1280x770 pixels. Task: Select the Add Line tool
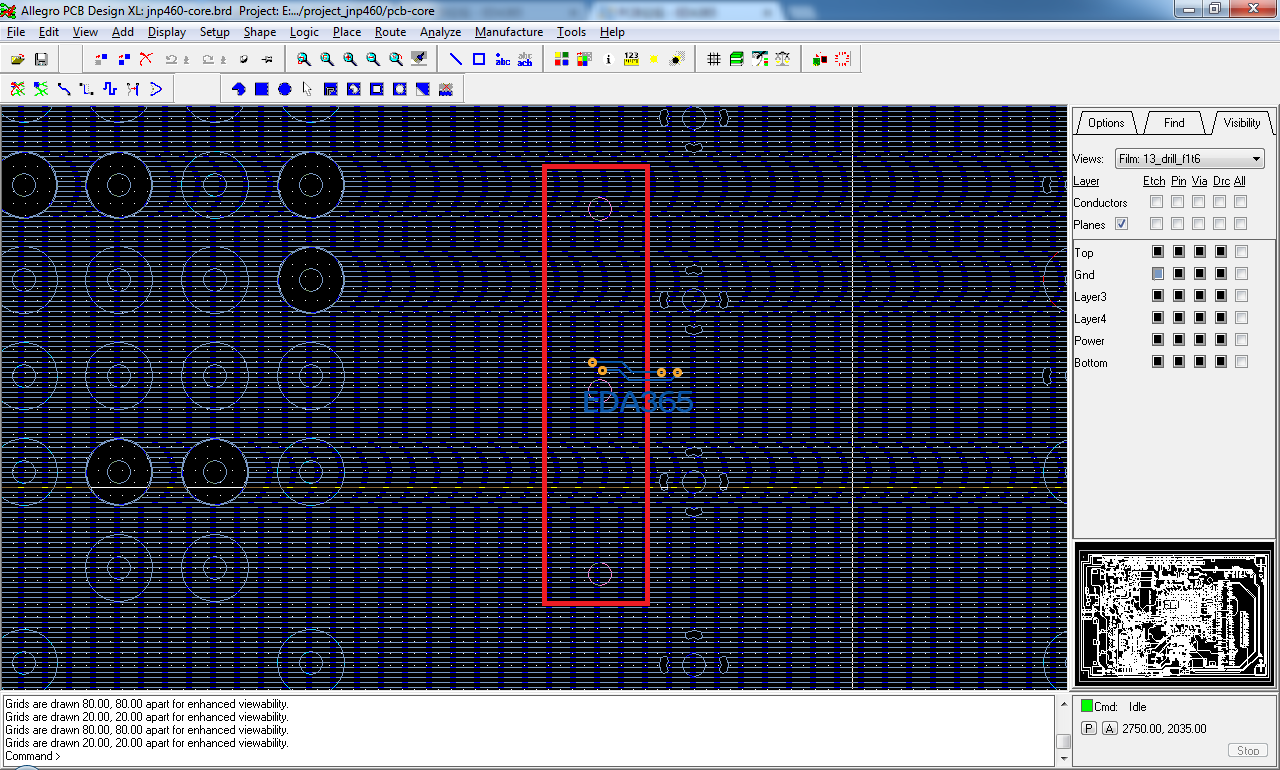click(x=455, y=60)
